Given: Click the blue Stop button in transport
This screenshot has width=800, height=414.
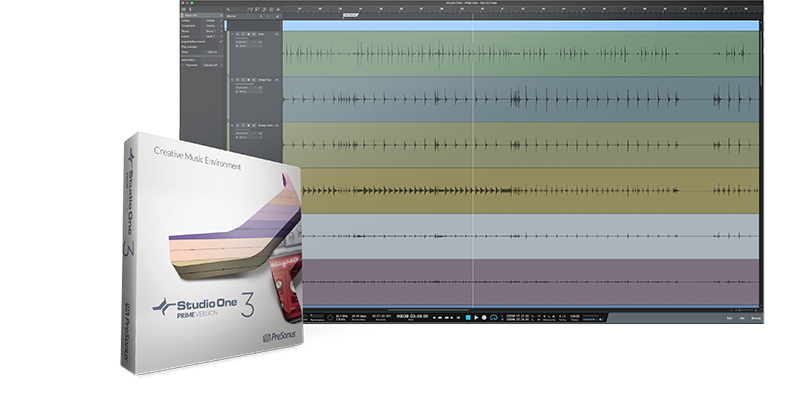Looking at the screenshot, I should click(468, 318).
